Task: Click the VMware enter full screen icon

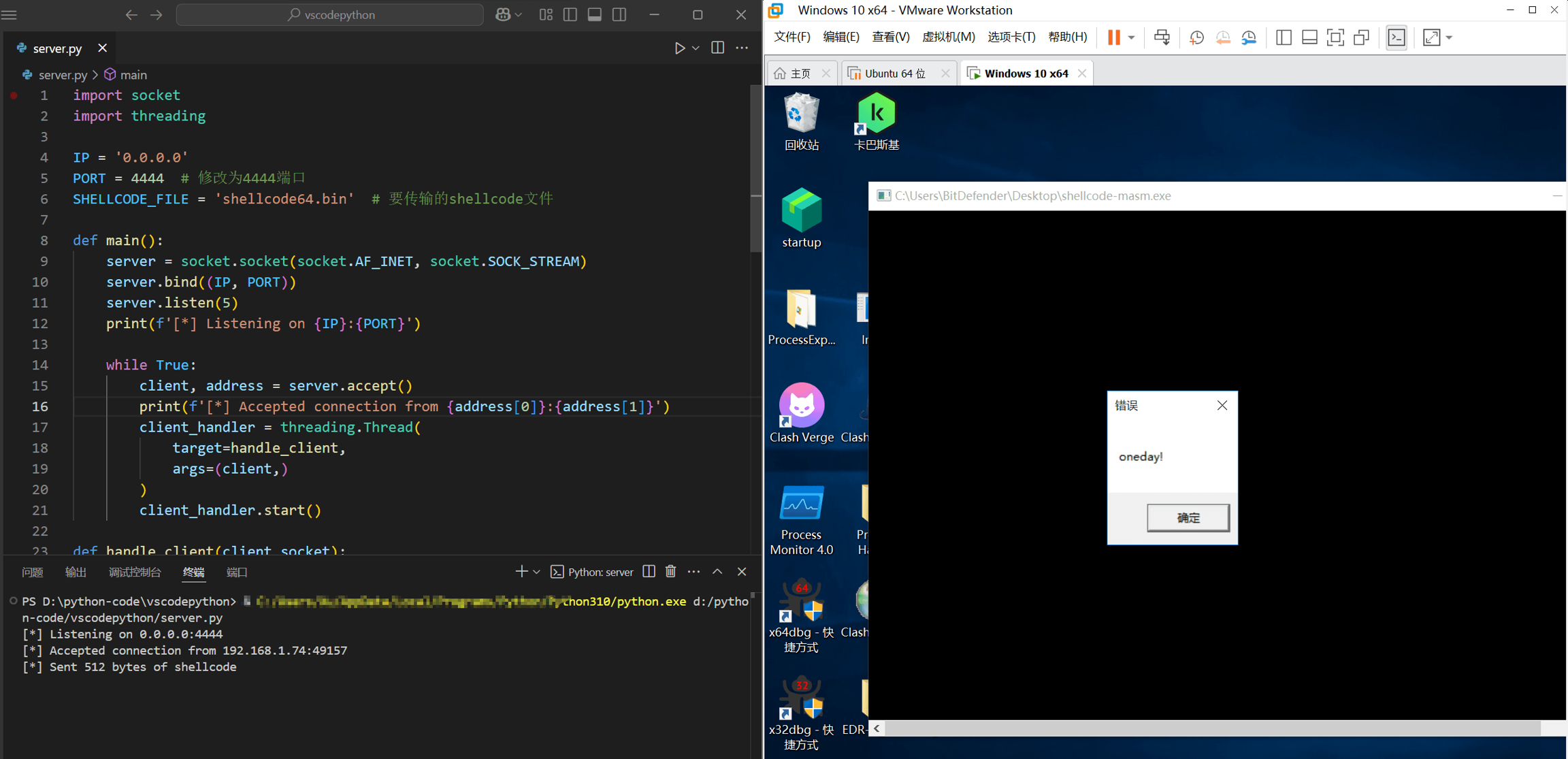Action: 1335,38
